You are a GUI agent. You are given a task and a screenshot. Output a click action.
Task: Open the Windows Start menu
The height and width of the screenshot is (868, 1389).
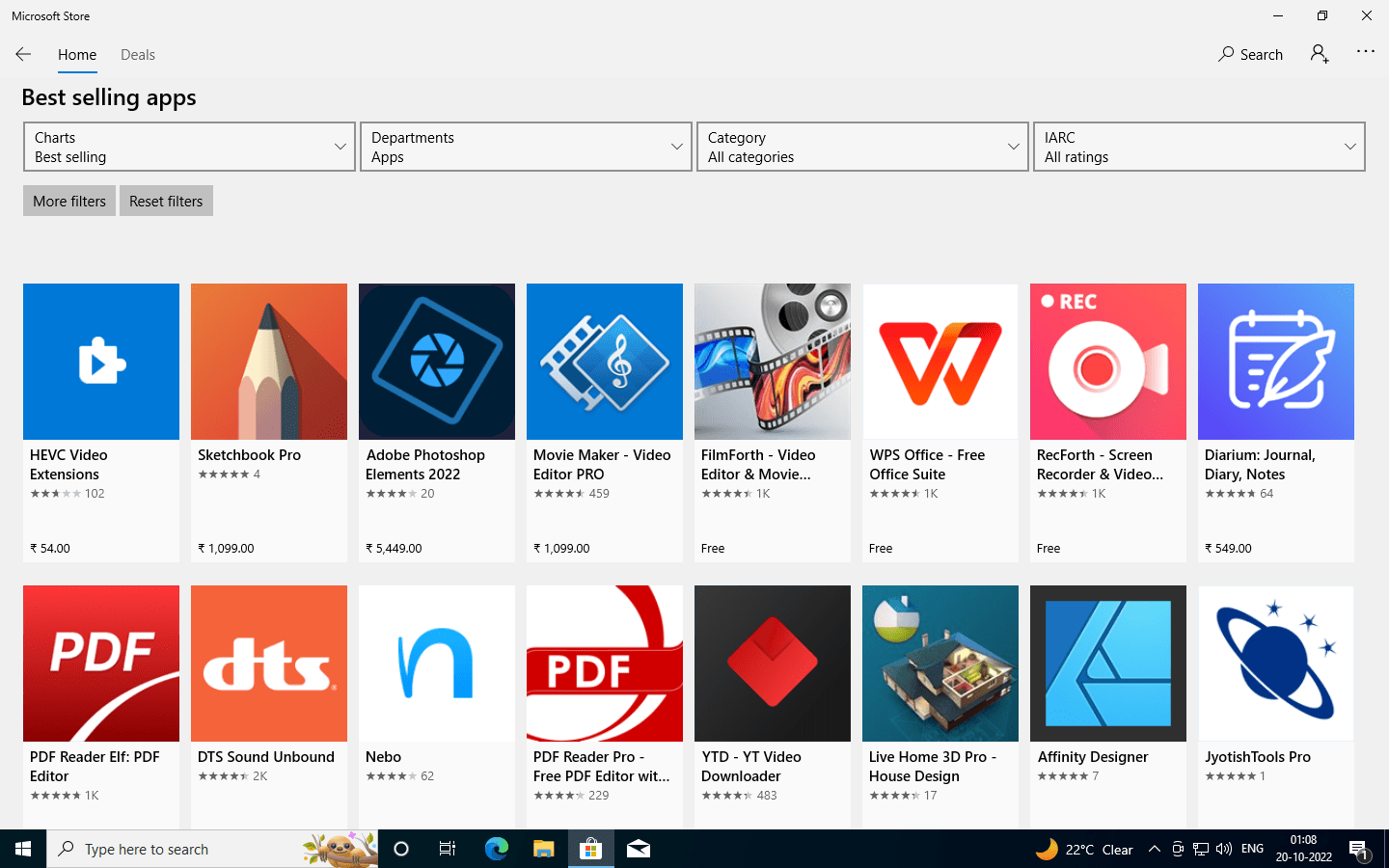23,849
